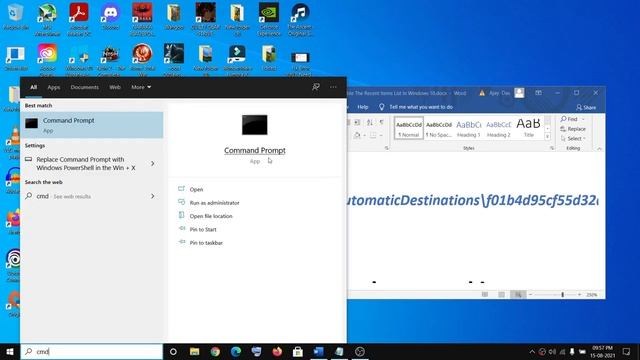Click Tell me what you want to do
This screenshot has height=360, width=640.
(x=416, y=107)
